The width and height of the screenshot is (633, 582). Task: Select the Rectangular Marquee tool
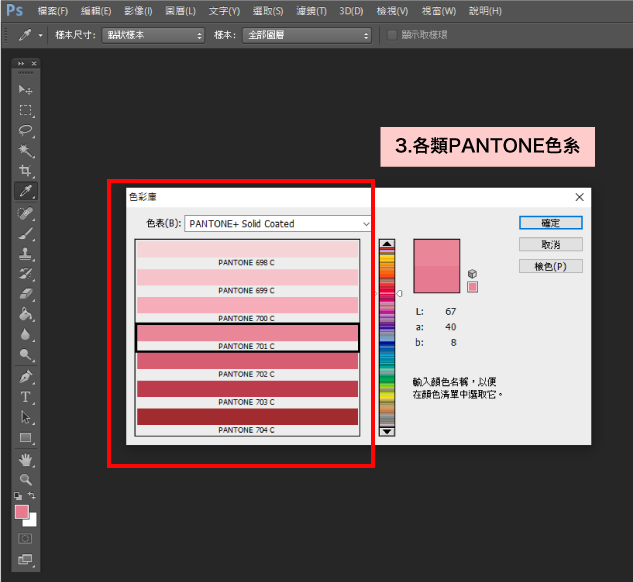pyautogui.click(x=25, y=110)
